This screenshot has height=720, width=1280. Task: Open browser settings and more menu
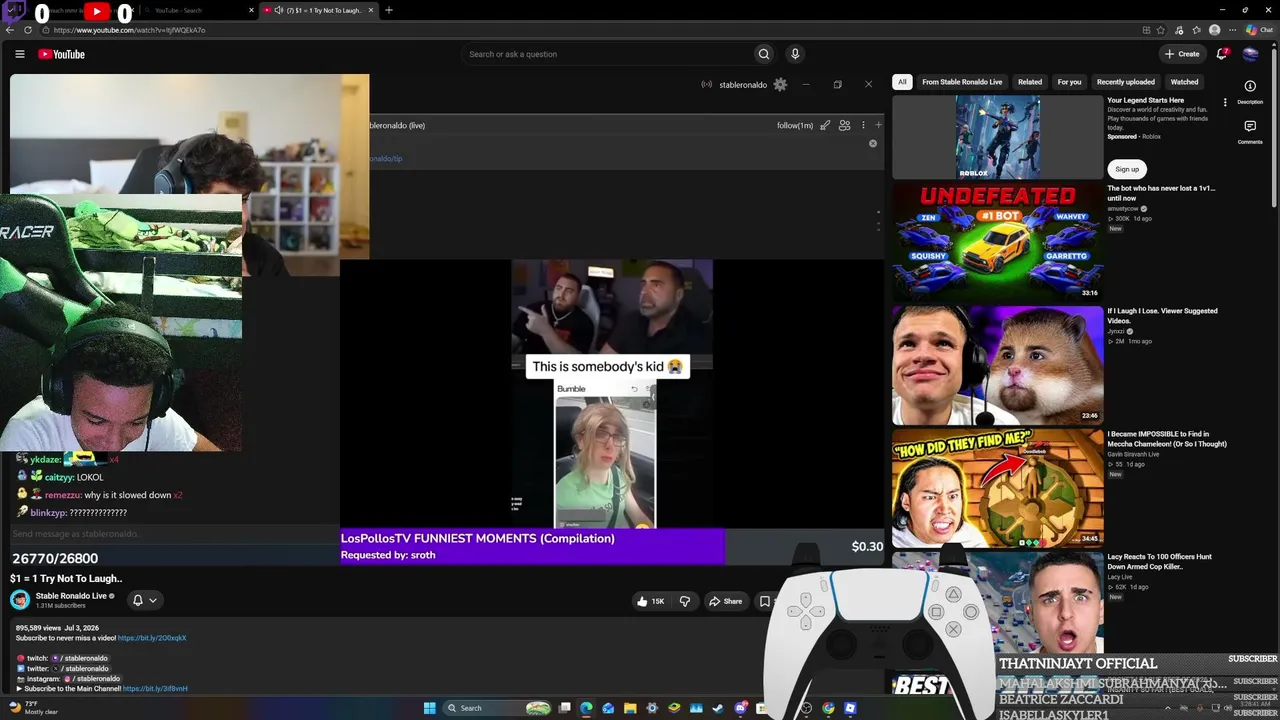pyautogui.click(x=1232, y=30)
